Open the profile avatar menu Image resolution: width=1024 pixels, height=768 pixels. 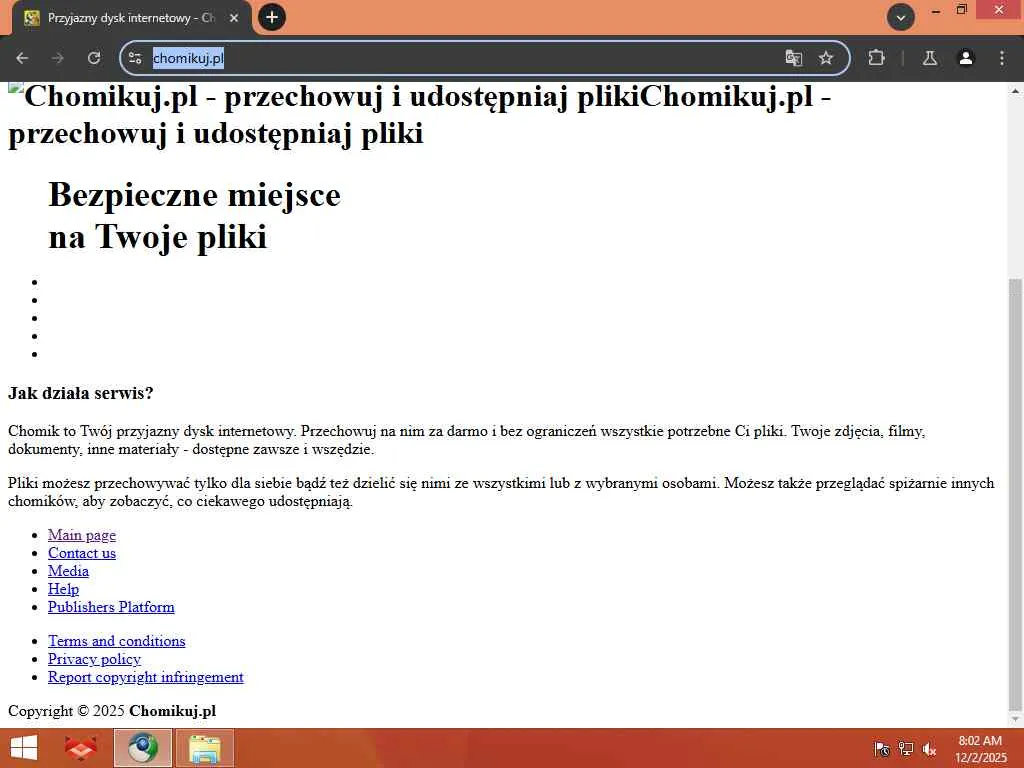coord(965,58)
